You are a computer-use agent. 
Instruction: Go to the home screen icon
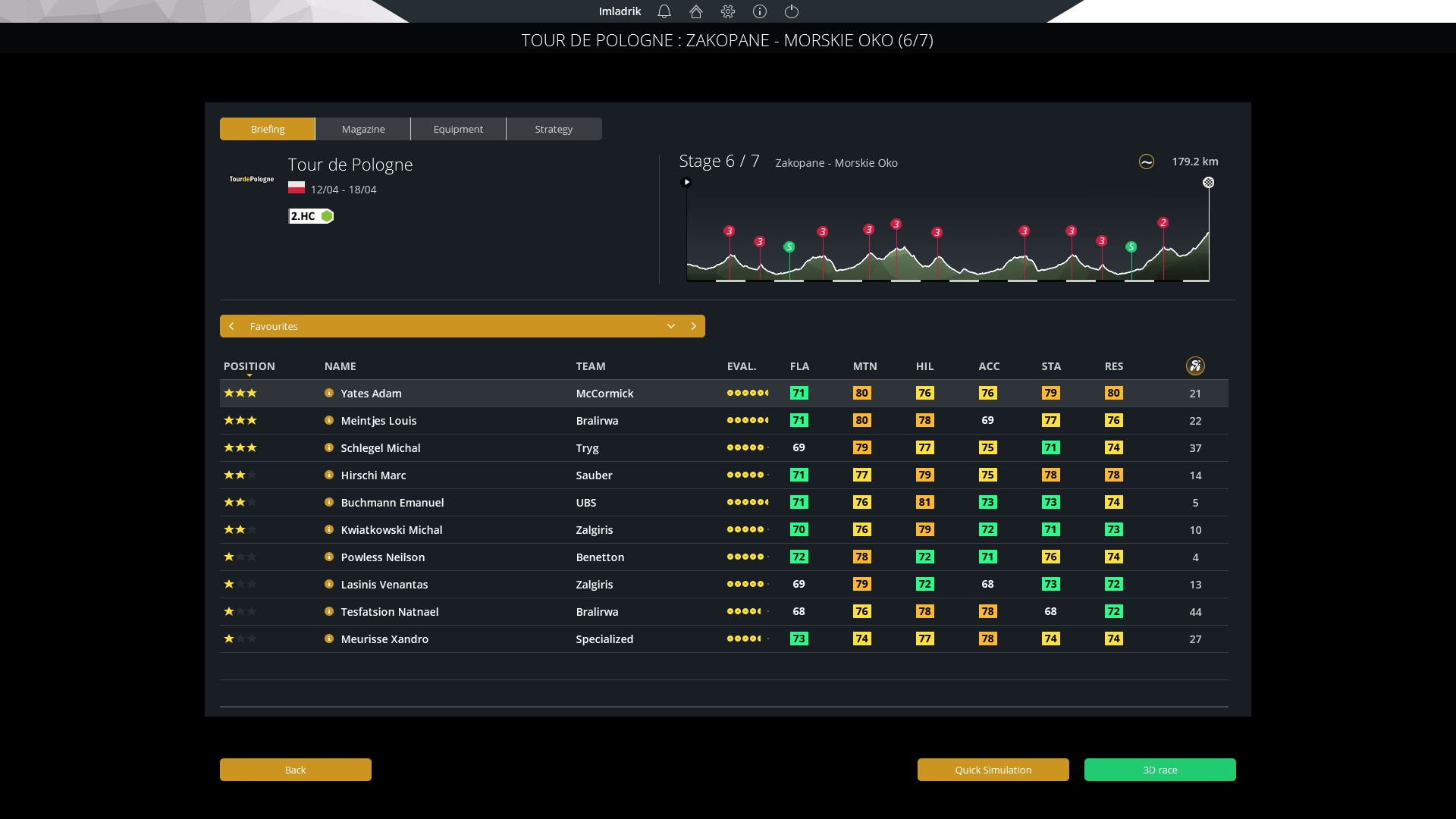696,11
